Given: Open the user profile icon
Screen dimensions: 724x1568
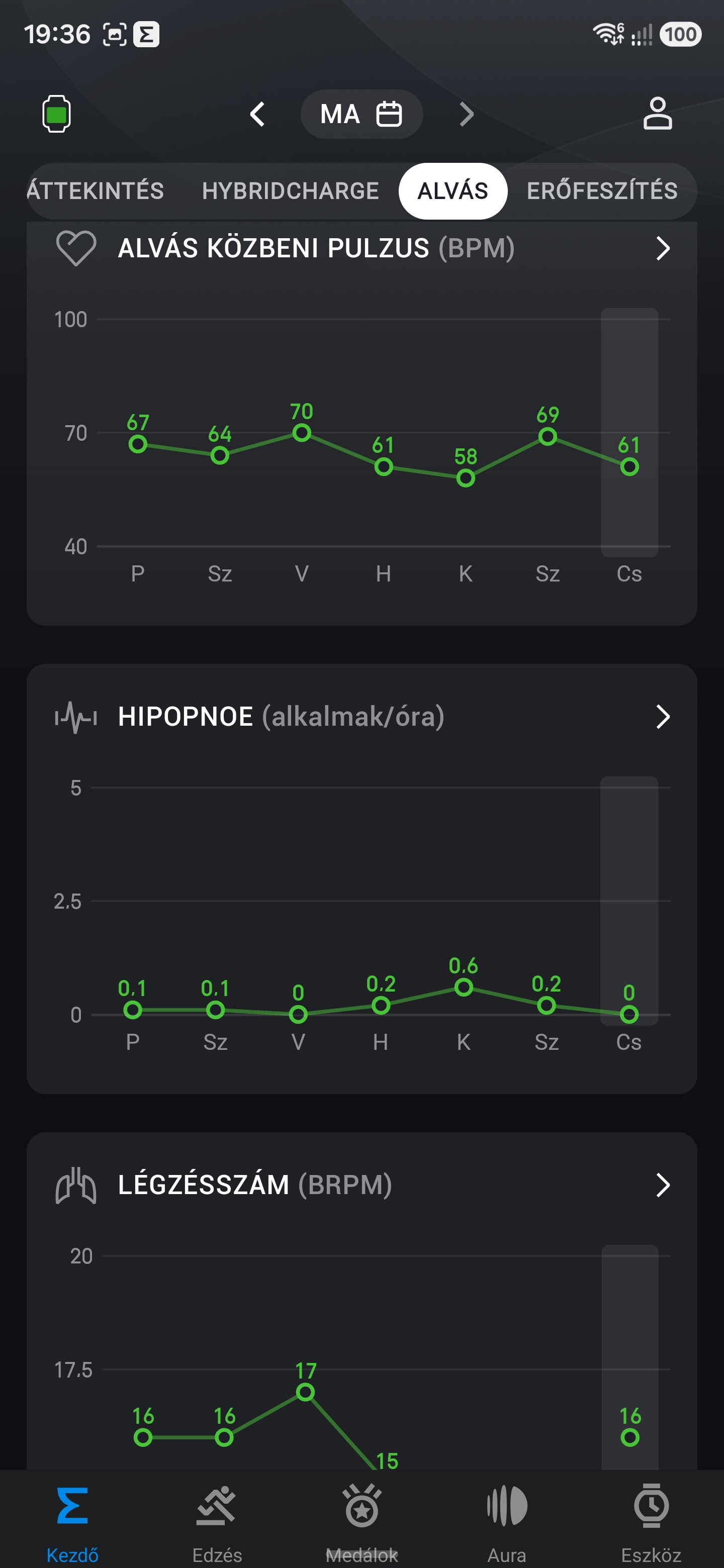Looking at the screenshot, I should pos(658,114).
